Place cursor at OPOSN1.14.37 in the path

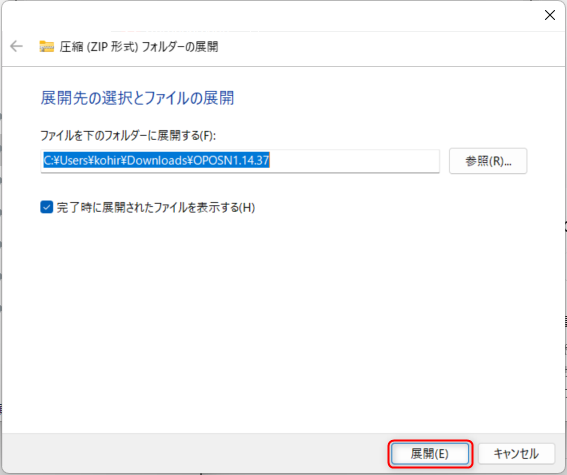(x=231, y=160)
